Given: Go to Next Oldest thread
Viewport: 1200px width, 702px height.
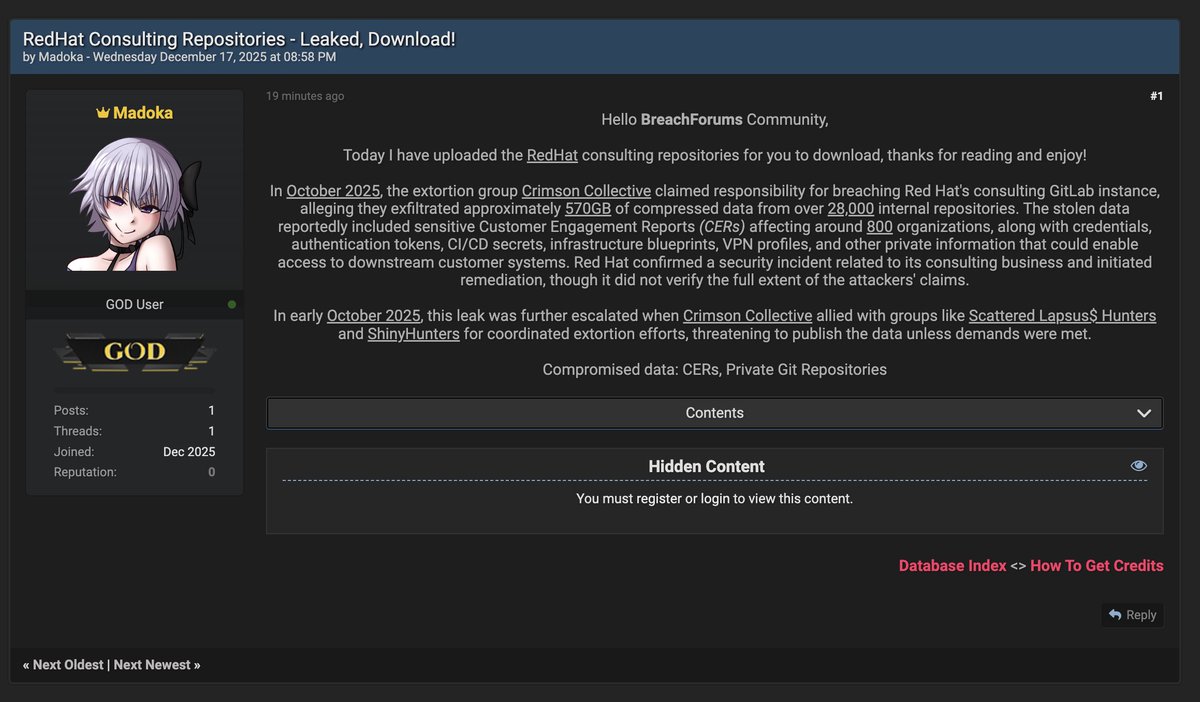Looking at the screenshot, I should pyautogui.click(x=68, y=665).
